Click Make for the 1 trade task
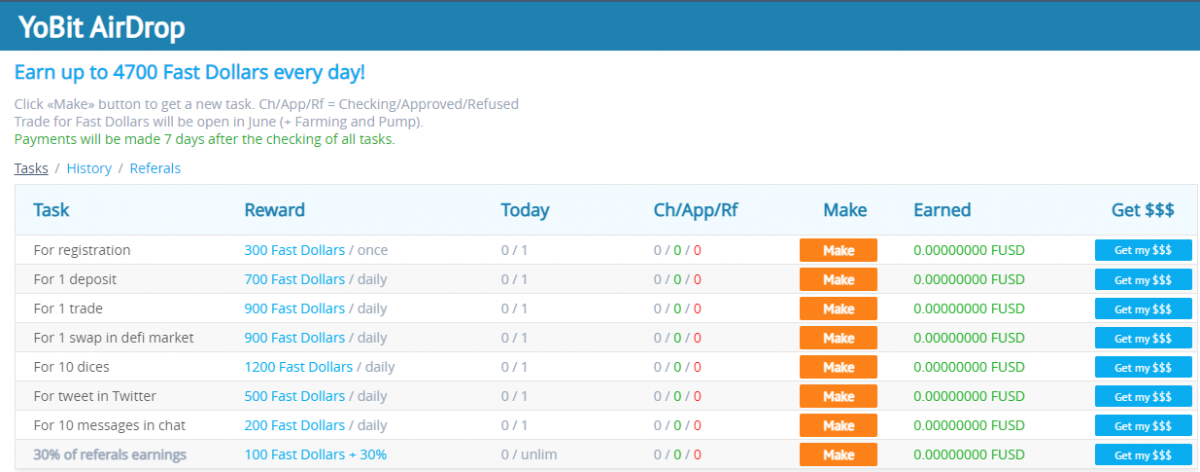Viewport: 1200px width, 472px height. (x=838, y=308)
